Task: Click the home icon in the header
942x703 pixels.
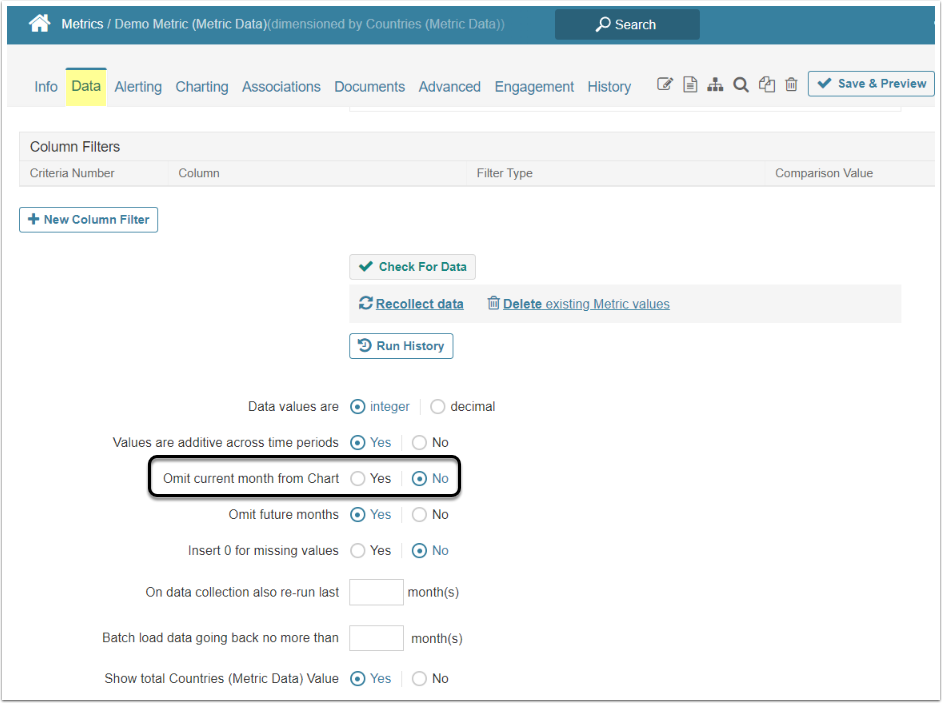Action: point(39,23)
